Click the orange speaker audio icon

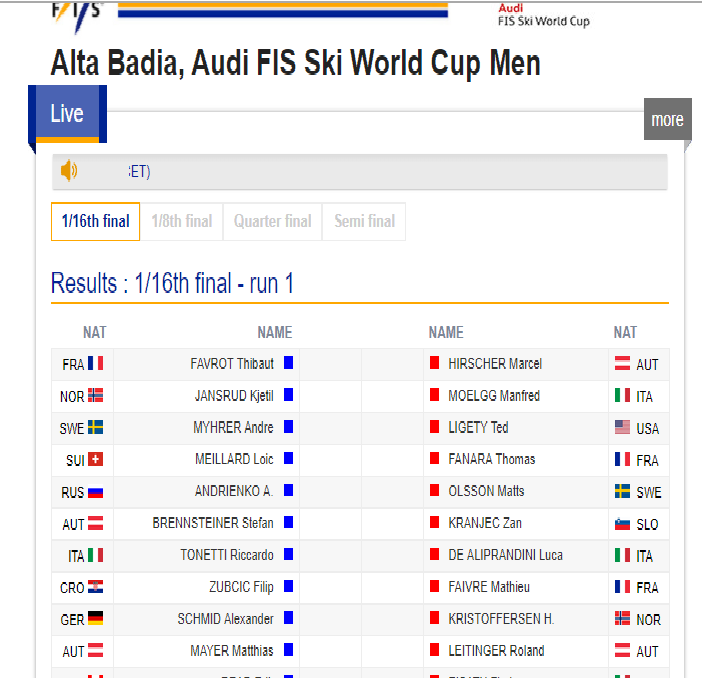click(x=68, y=171)
